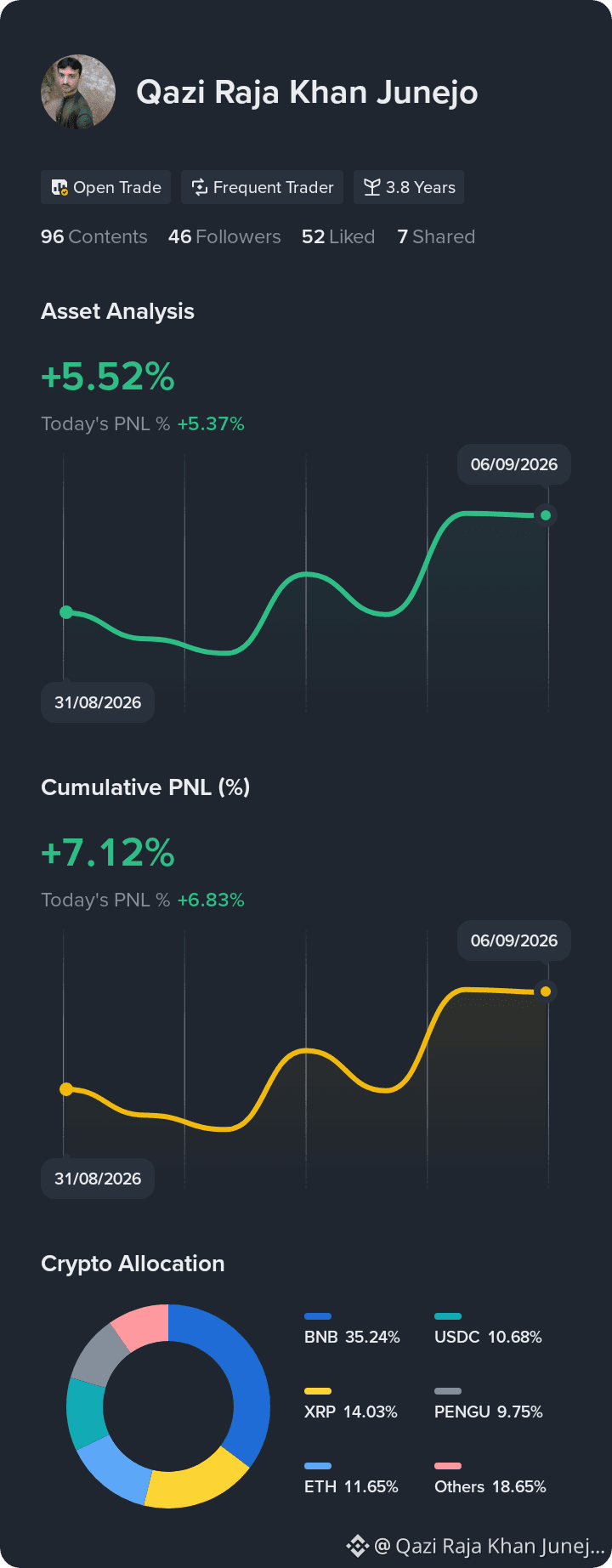Screen dimensions: 612x1568
Task: Click the USDC teal legend swatch
Action: tap(448, 1316)
